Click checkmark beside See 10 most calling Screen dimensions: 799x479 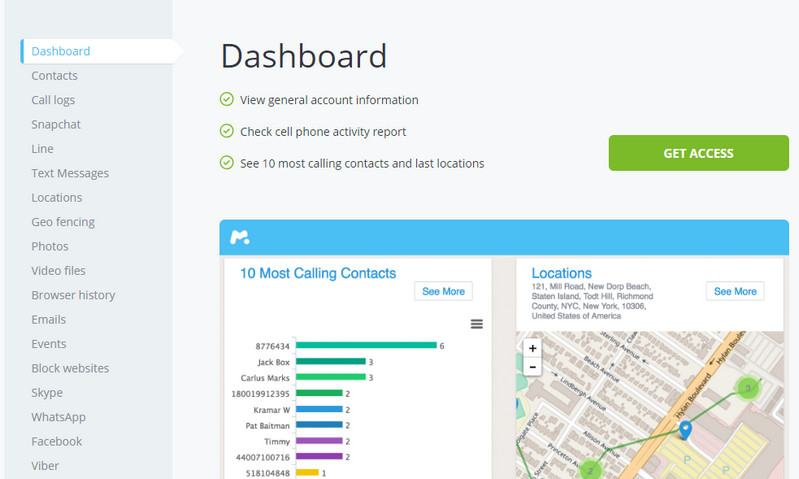(226, 163)
